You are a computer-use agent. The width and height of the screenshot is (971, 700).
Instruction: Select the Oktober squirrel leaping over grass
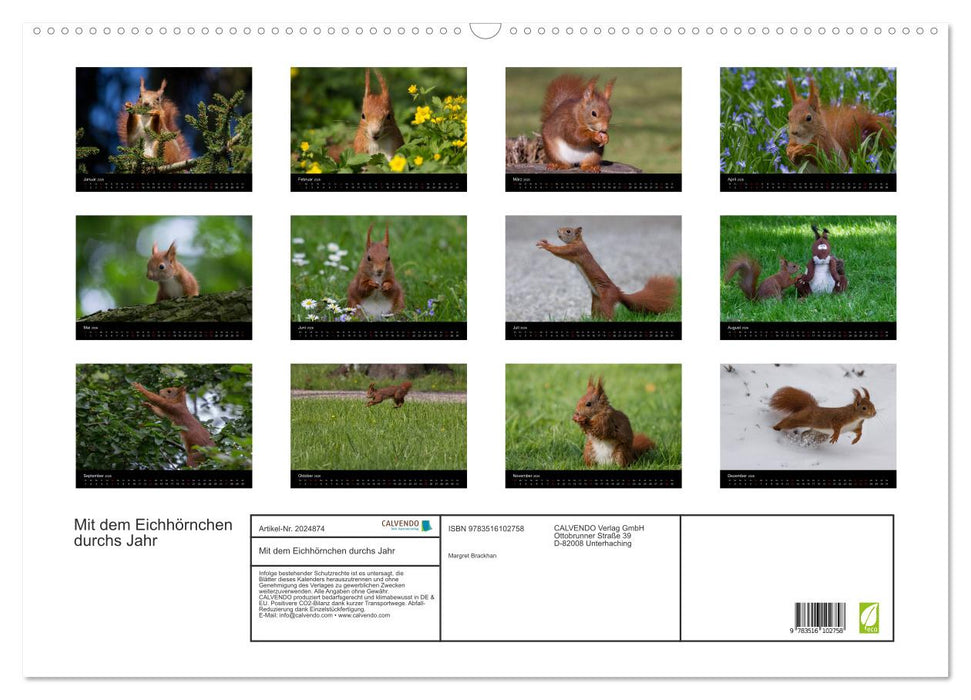pos(378,418)
